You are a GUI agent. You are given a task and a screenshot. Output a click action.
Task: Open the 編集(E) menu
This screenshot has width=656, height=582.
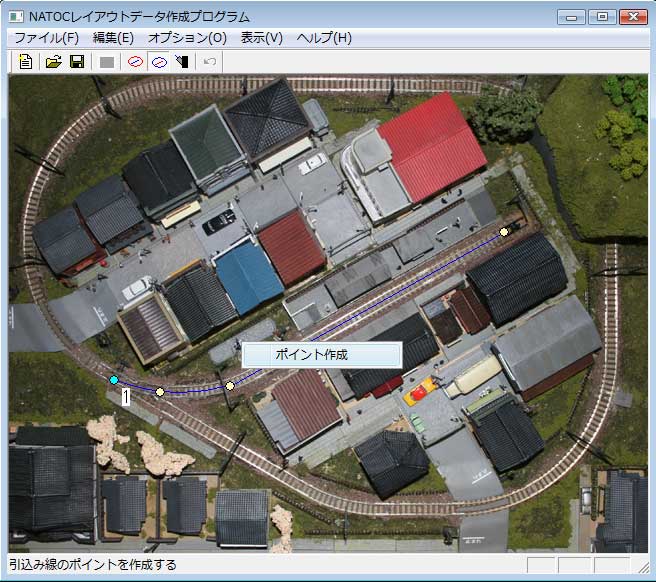coord(113,38)
